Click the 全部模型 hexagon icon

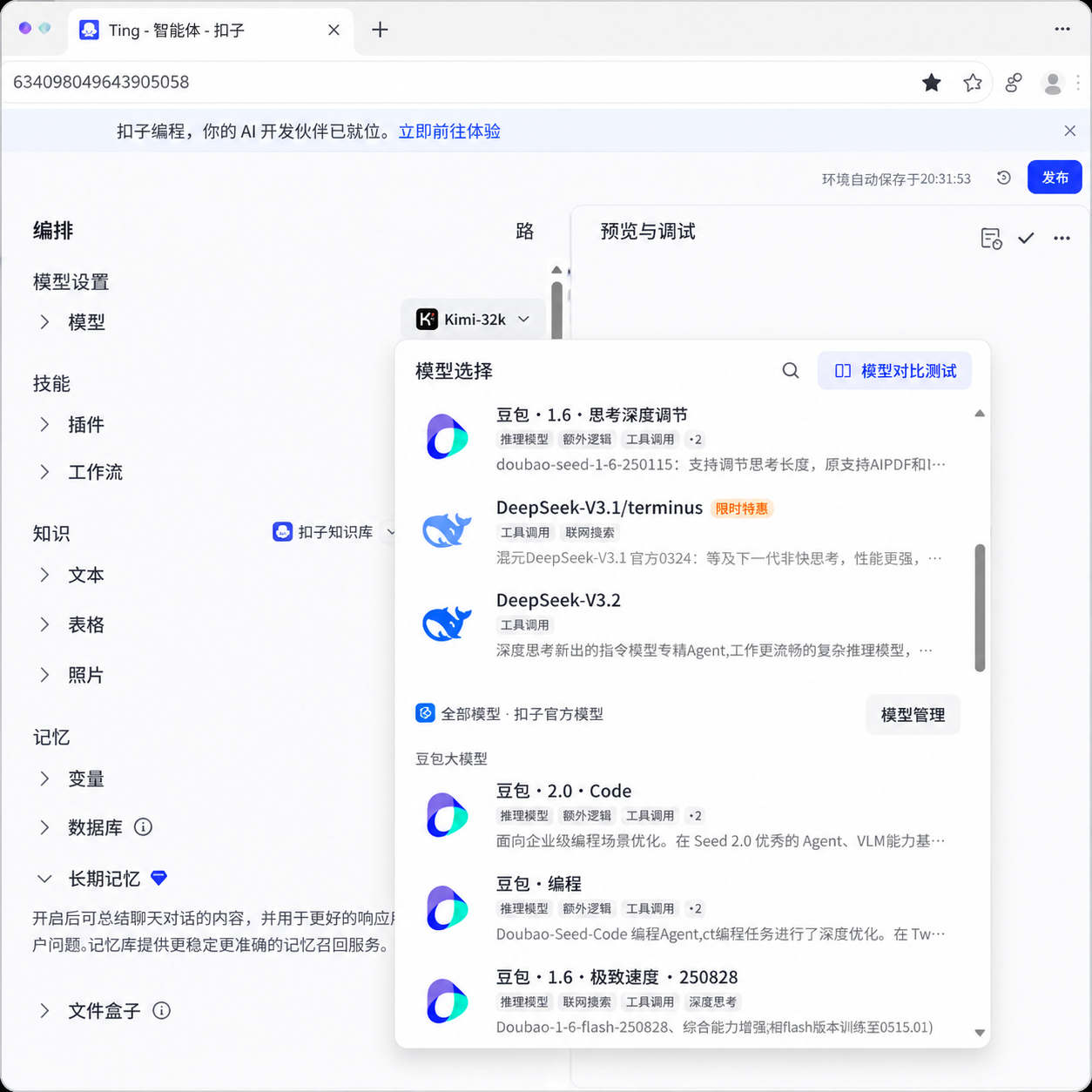[425, 713]
